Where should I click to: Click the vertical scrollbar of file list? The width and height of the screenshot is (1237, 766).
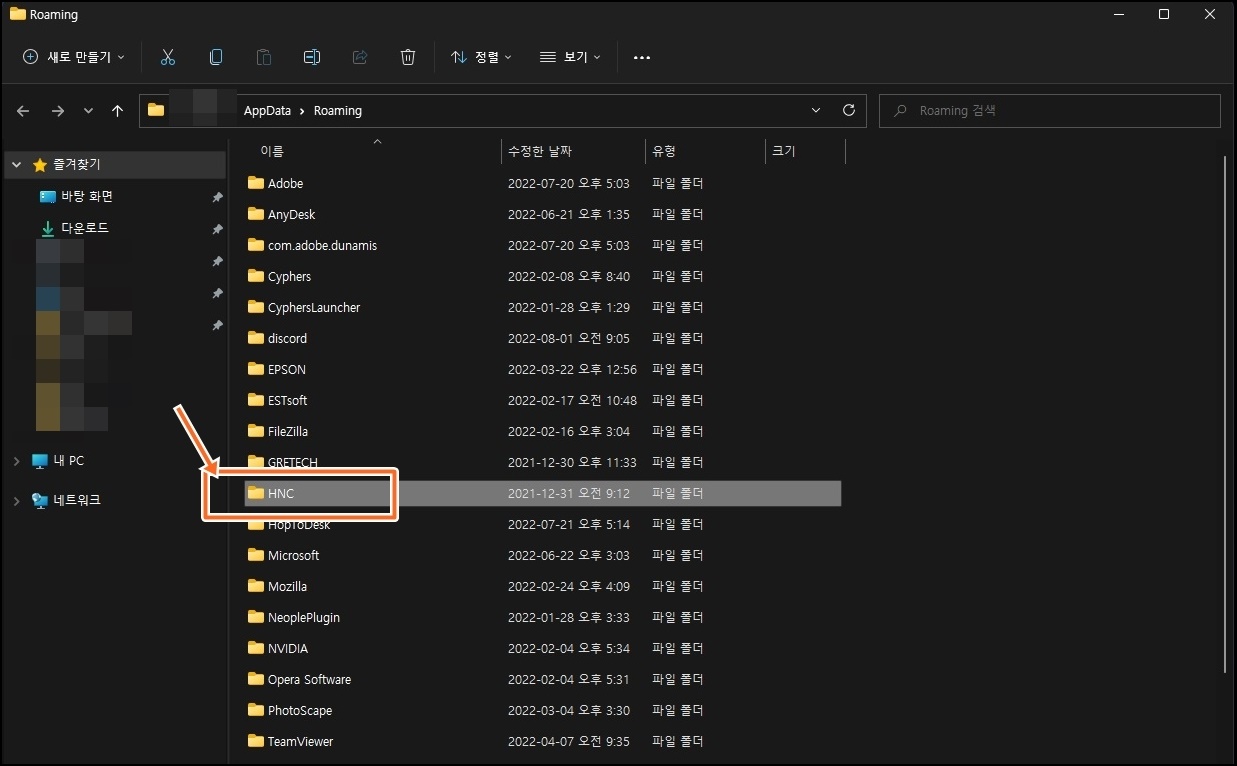tap(1226, 414)
